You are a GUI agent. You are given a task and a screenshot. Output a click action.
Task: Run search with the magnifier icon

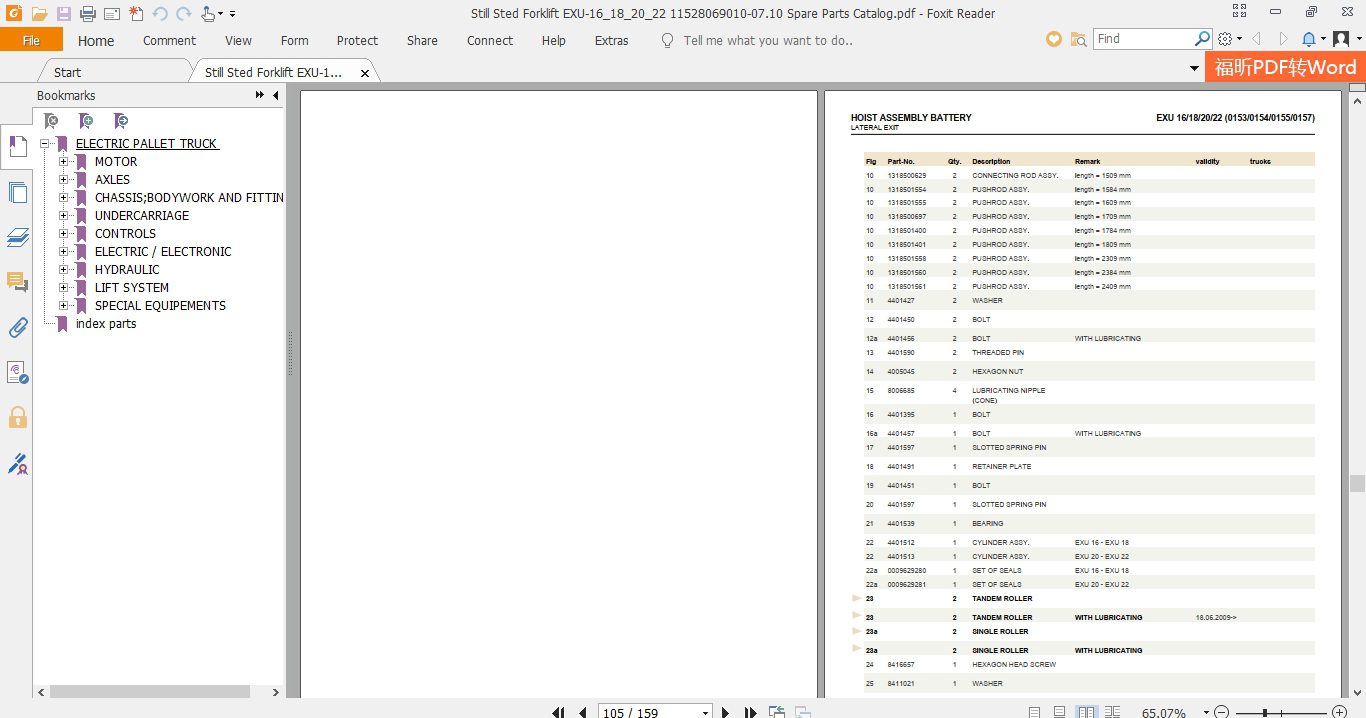[x=1203, y=39]
